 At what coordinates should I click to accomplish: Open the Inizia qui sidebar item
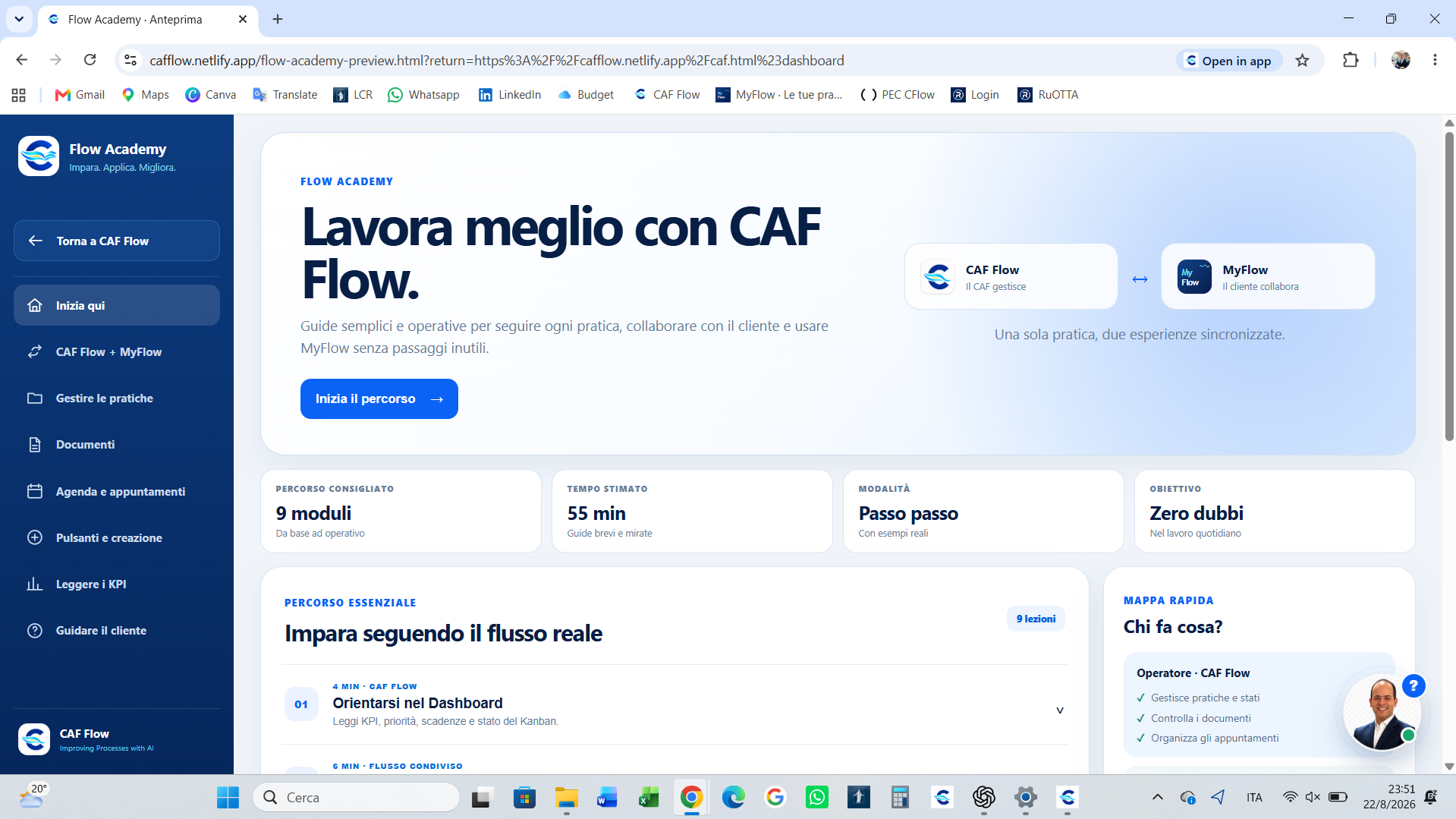117,305
